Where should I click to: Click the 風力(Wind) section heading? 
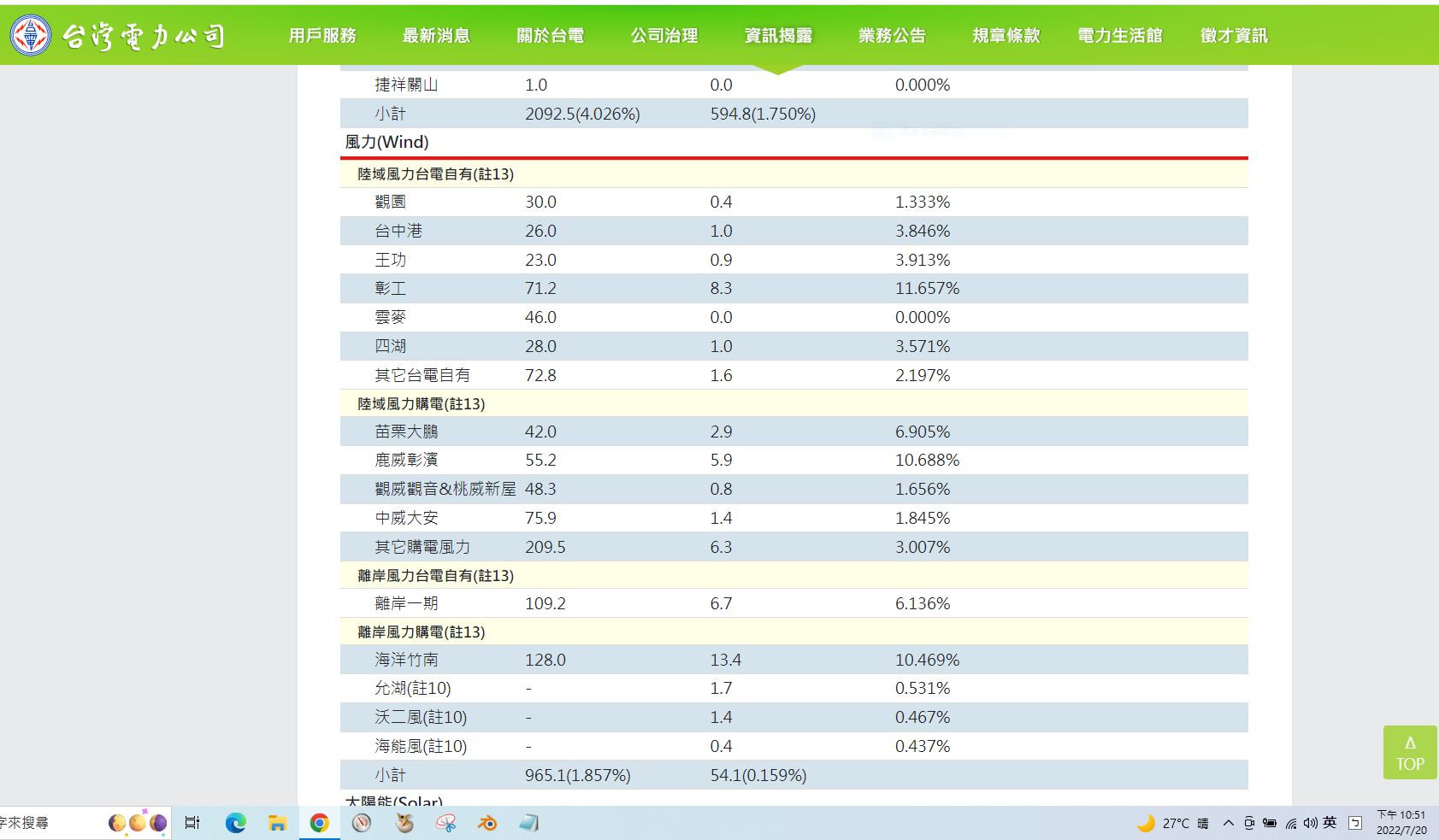point(386,142)
